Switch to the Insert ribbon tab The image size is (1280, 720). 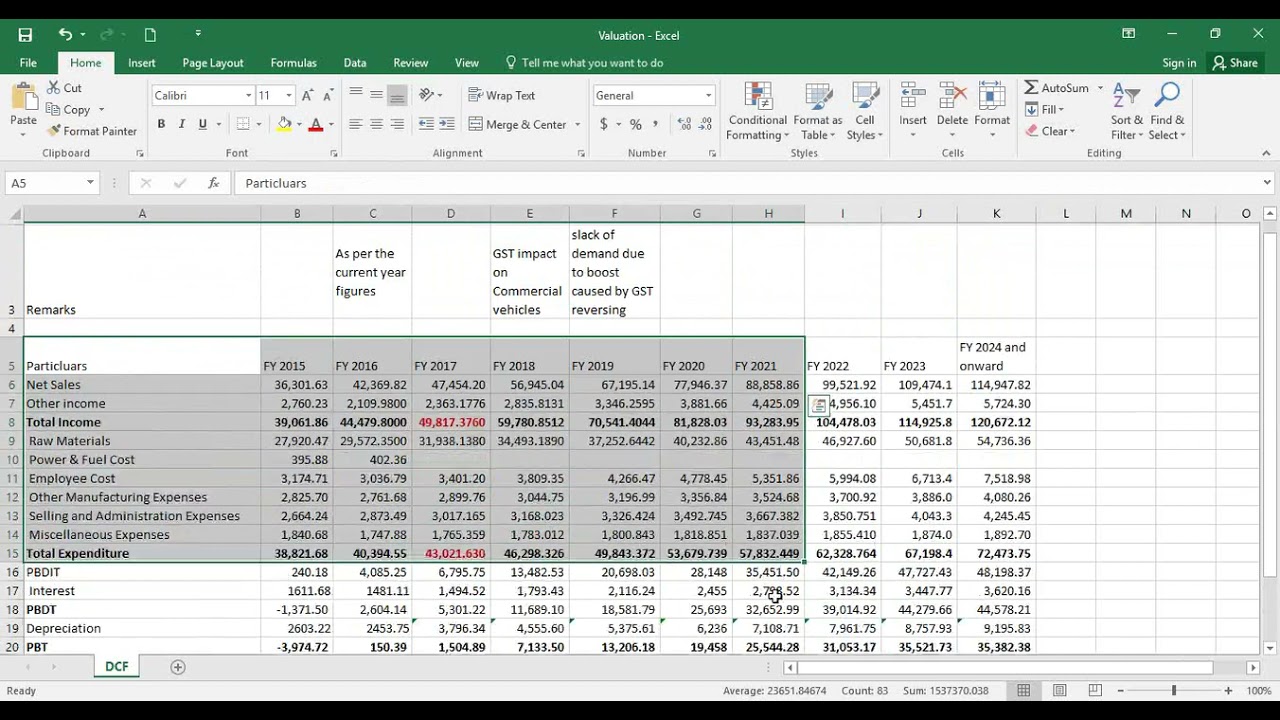(141, 62)
